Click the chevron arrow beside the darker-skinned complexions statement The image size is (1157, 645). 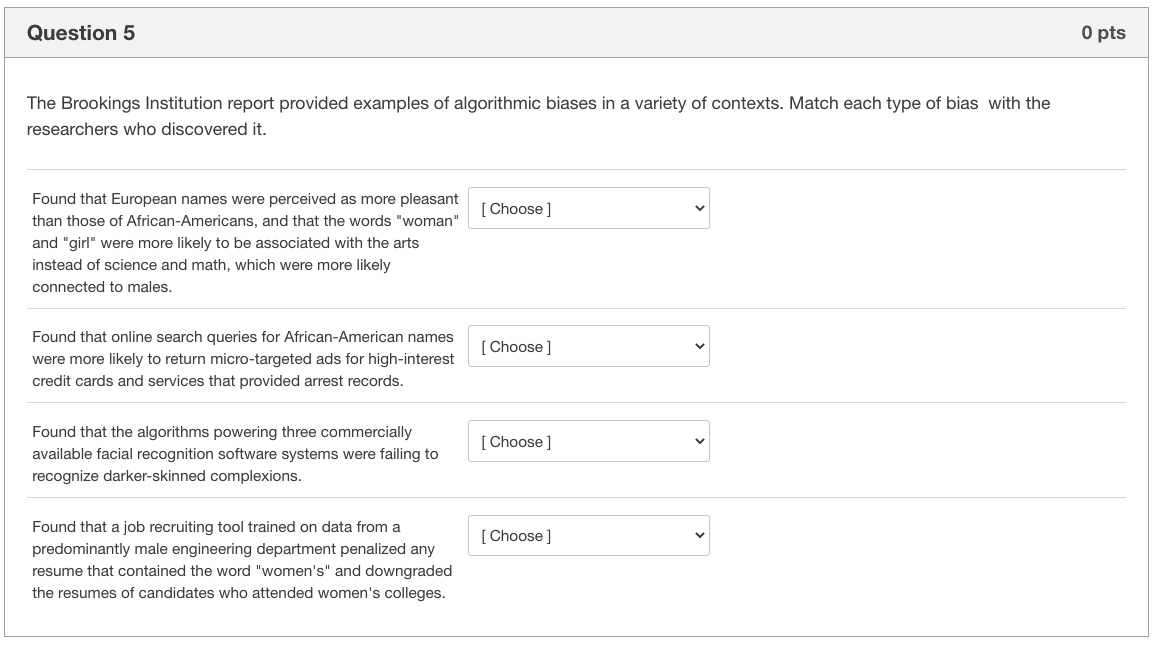pos(699,441)
